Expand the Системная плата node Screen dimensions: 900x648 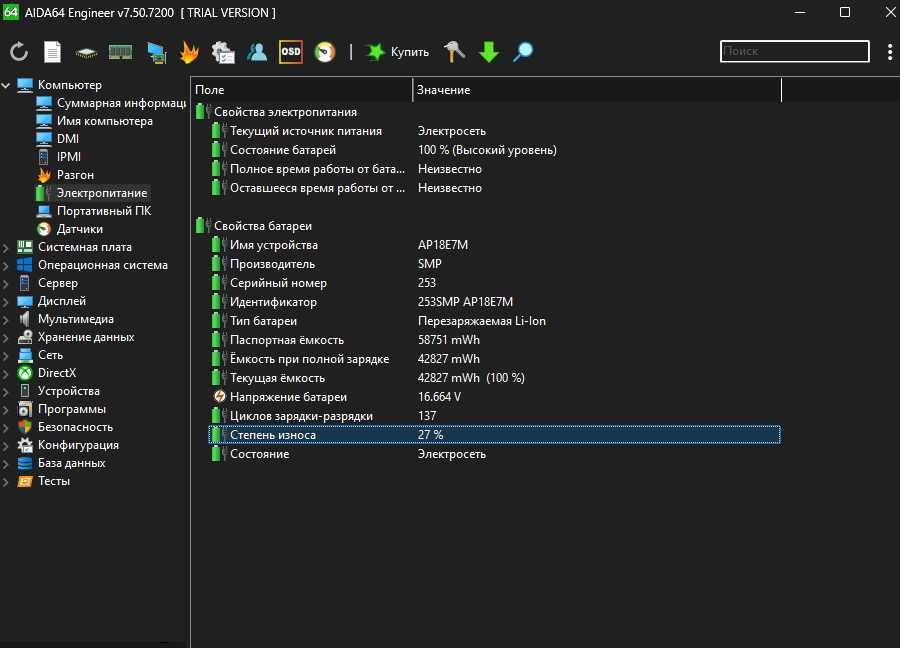point(6,247)
